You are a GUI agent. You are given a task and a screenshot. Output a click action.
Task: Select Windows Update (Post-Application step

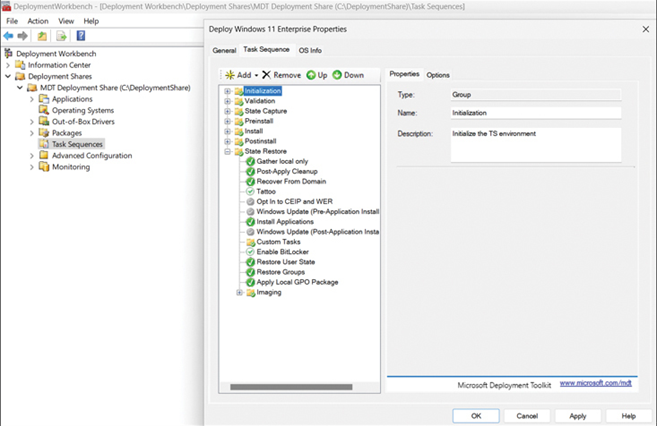pyautogui.click(x=318, y=232)
